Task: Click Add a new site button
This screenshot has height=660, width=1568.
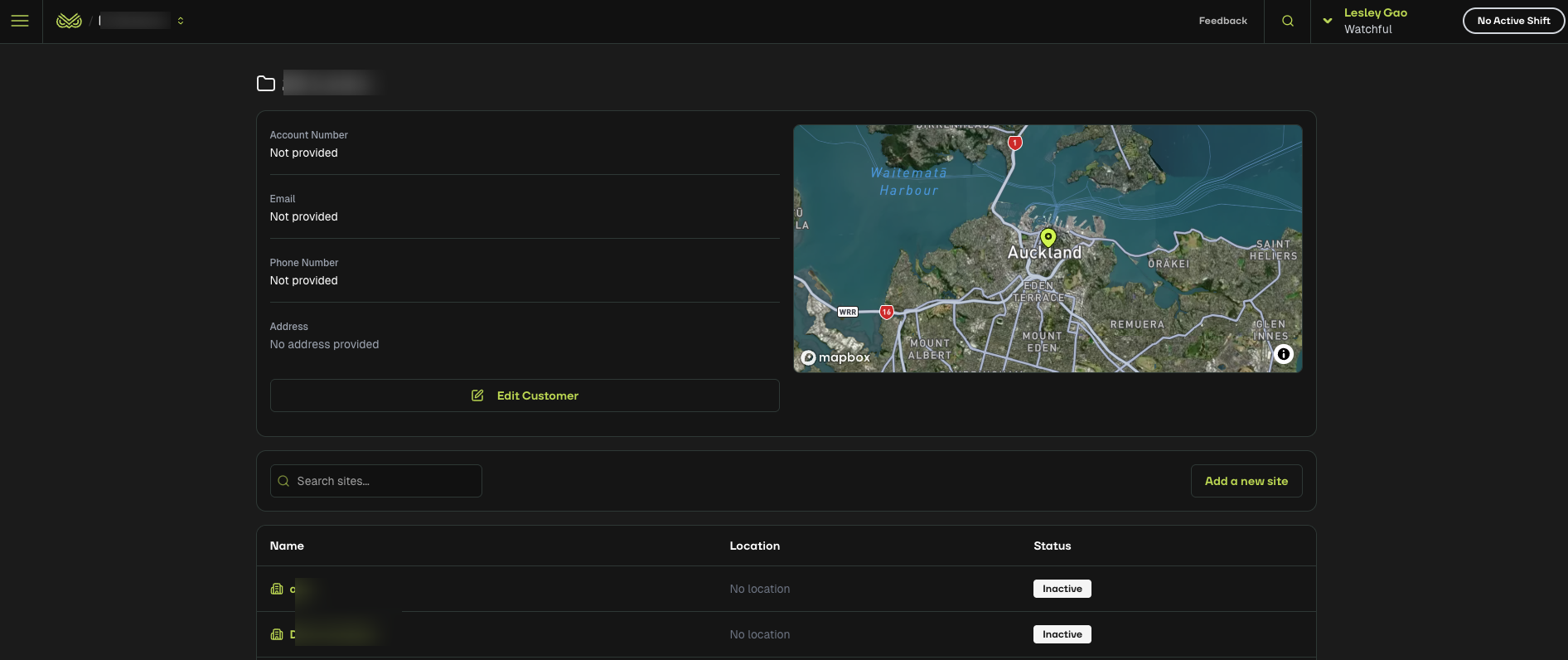Action: point(1246,481)
